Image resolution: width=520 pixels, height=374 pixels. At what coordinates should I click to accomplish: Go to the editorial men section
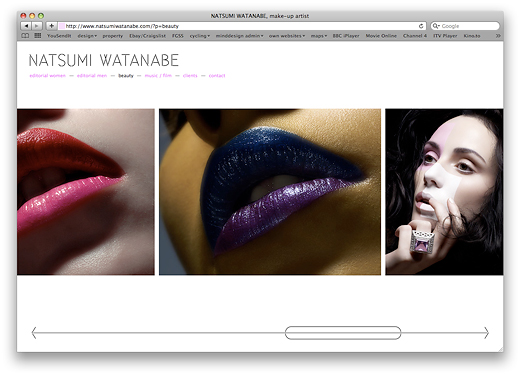click(92, 76)
